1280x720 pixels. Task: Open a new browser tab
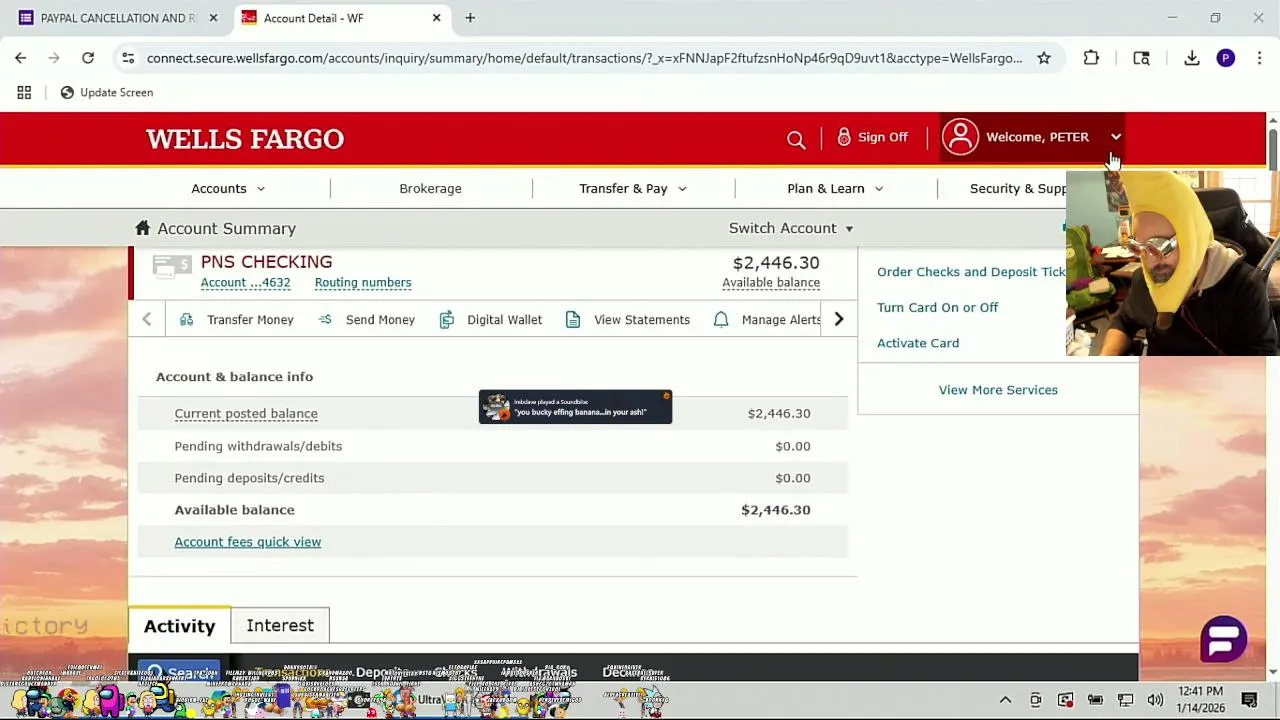click(x=470, y=18)
